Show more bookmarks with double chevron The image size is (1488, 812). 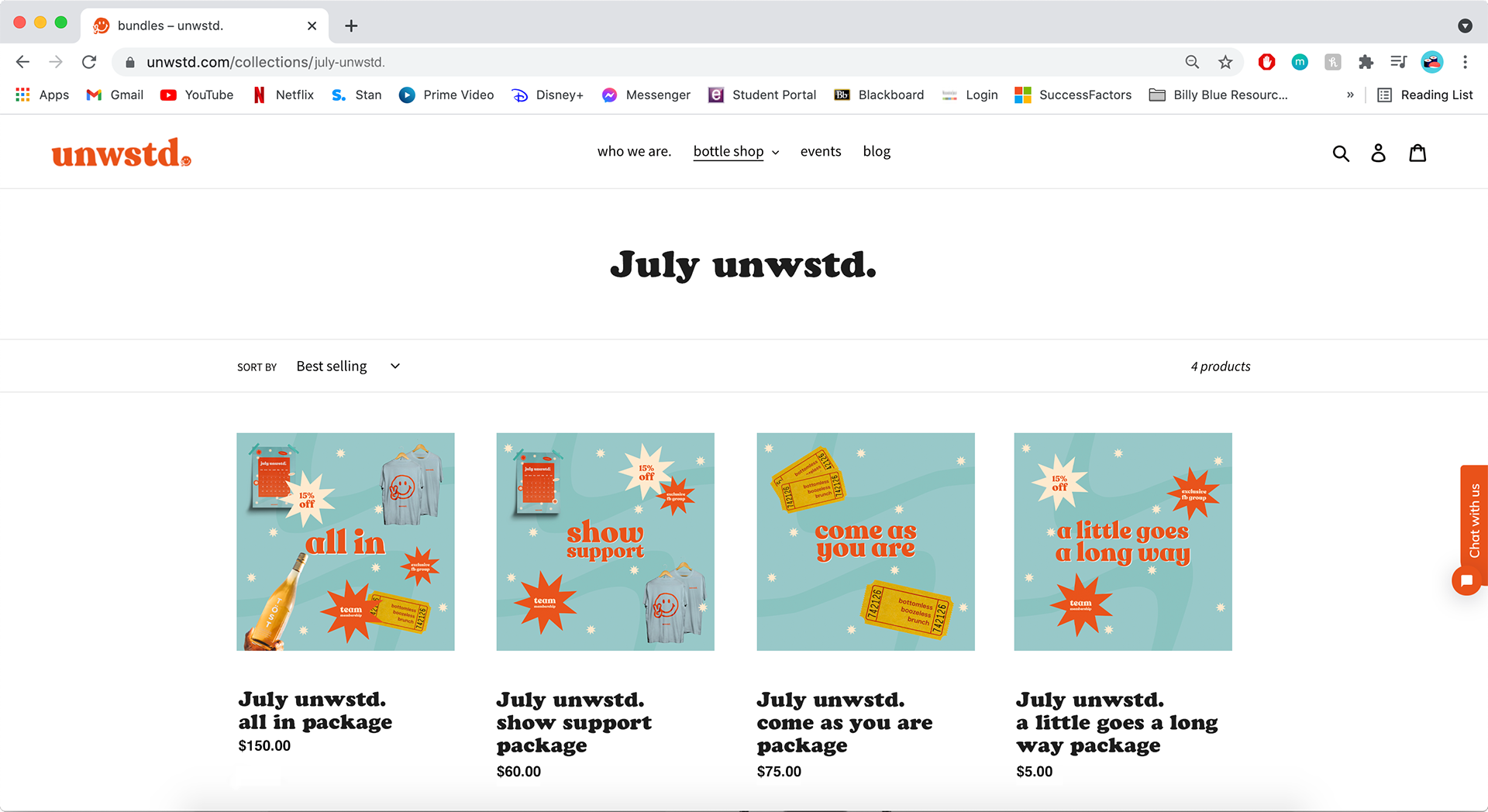pos(1350,95)
